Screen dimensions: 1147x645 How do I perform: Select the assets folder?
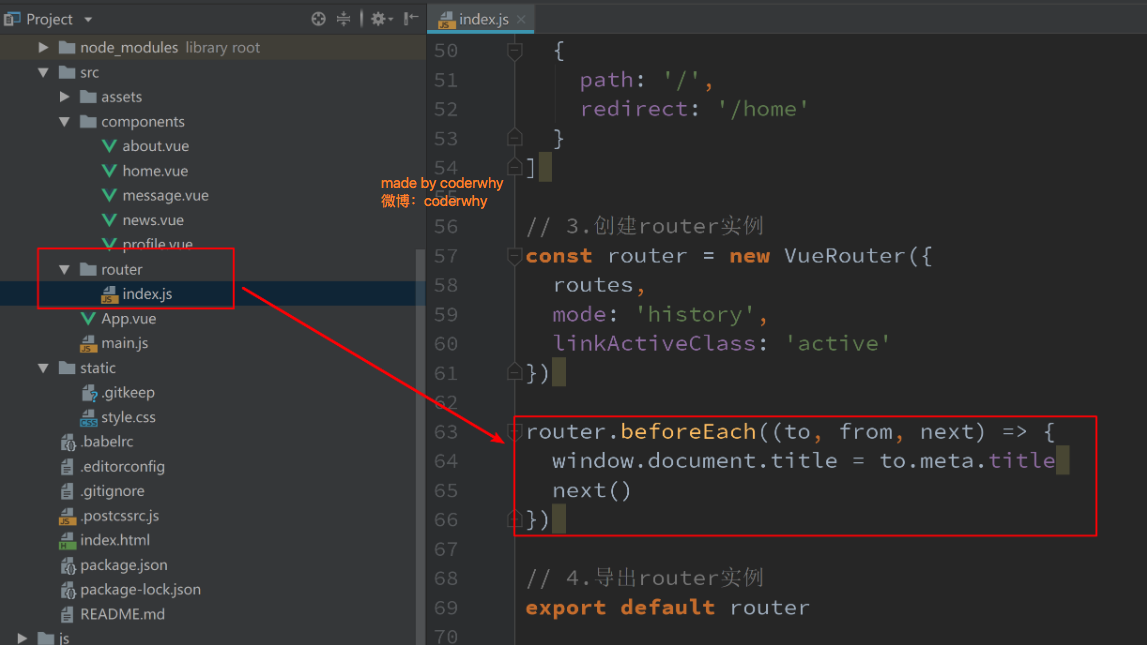(121, 97)
